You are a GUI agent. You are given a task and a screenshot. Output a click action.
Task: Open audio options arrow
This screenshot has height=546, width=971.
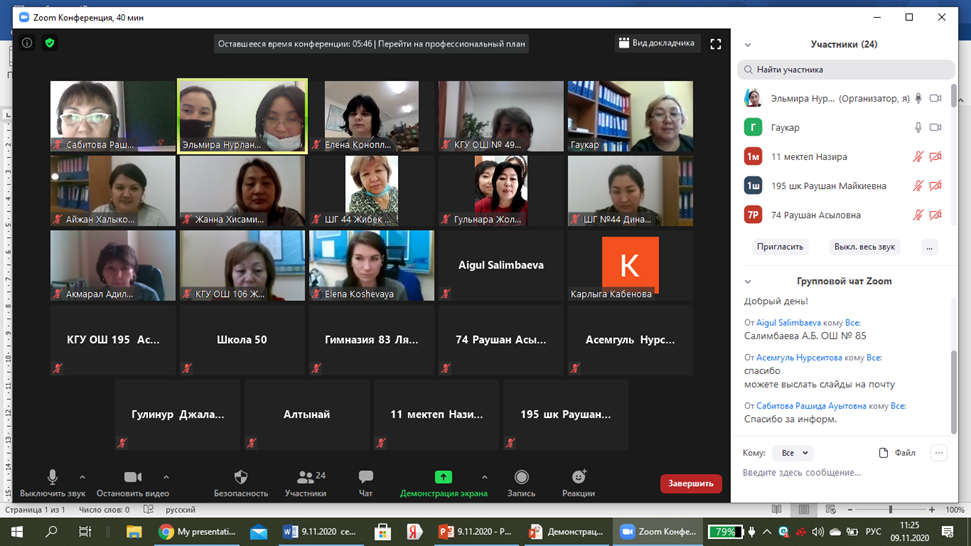(x=82, y=477)
